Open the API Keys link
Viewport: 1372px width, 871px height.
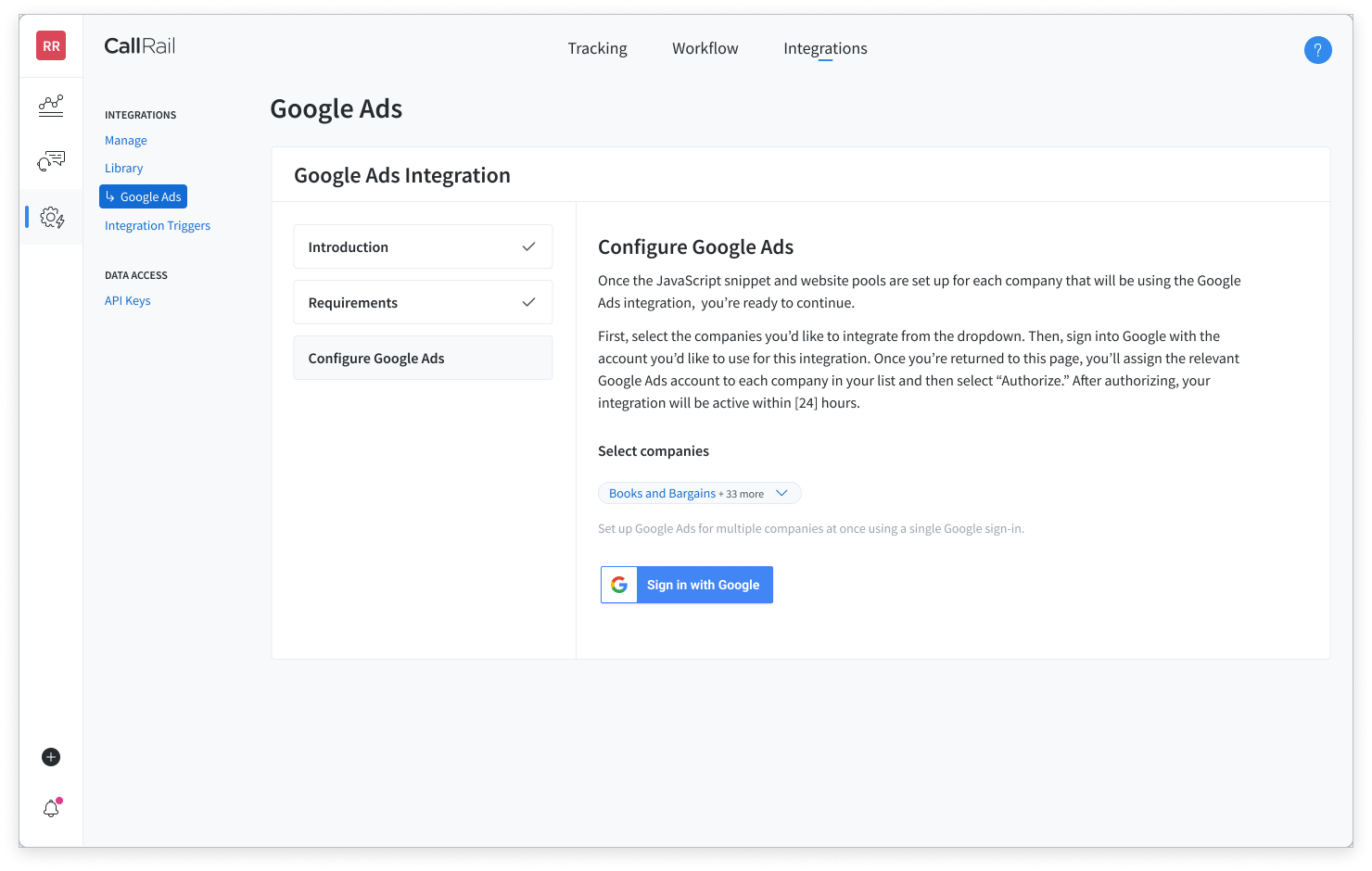(x=128, y=301)
